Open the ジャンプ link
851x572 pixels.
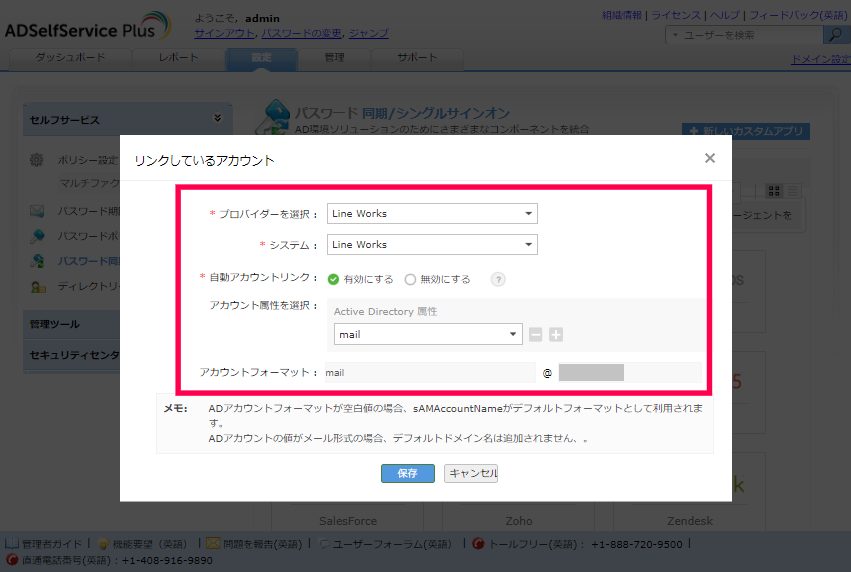pyautogui.click(x=369, y=34)
